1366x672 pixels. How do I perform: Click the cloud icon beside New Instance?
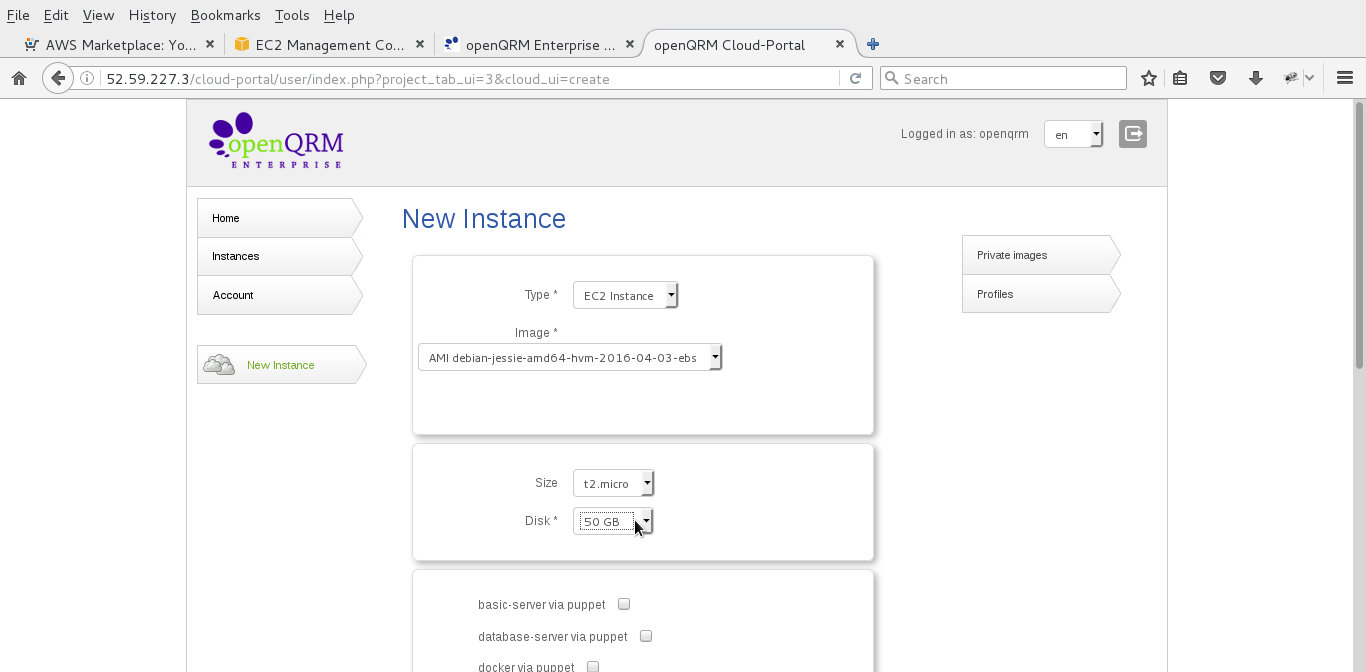coord(219,365)
